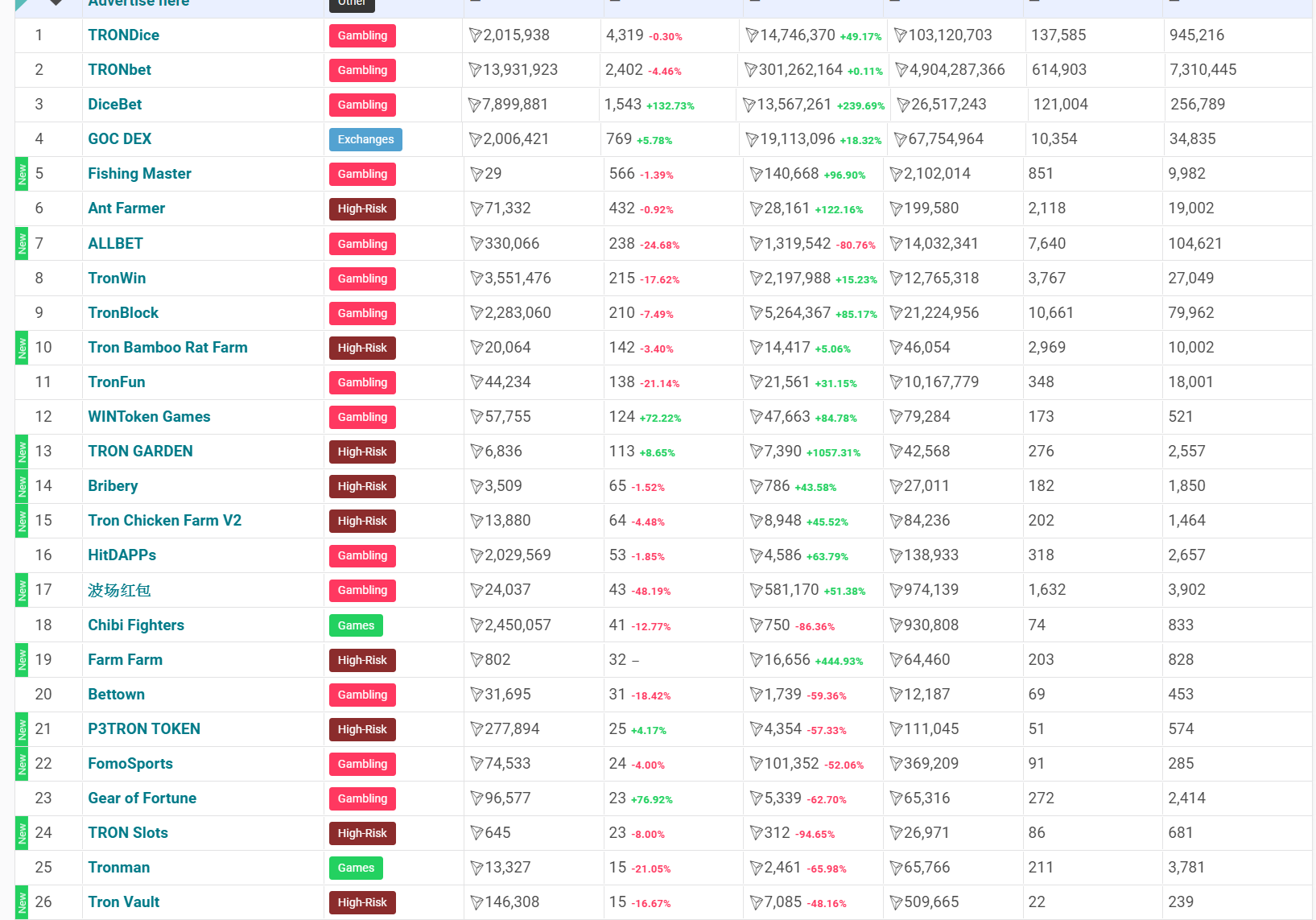
Task: Open the ALLBET dapp link
Action: [x=116, y=243]
